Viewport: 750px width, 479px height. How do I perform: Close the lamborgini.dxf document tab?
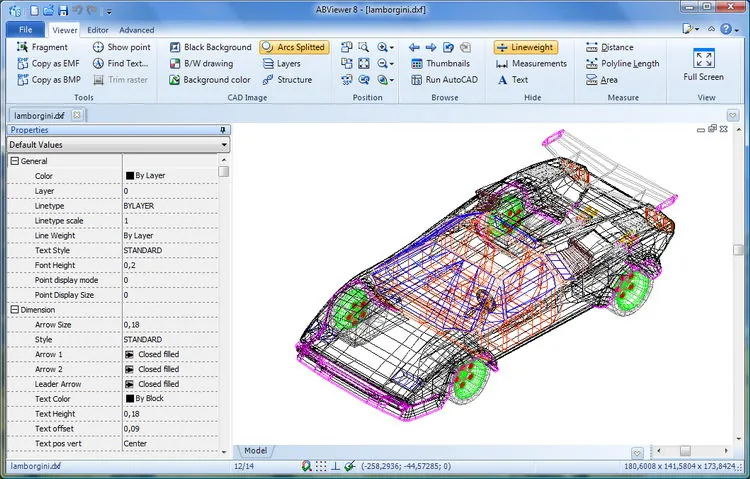tap(77, 115)
